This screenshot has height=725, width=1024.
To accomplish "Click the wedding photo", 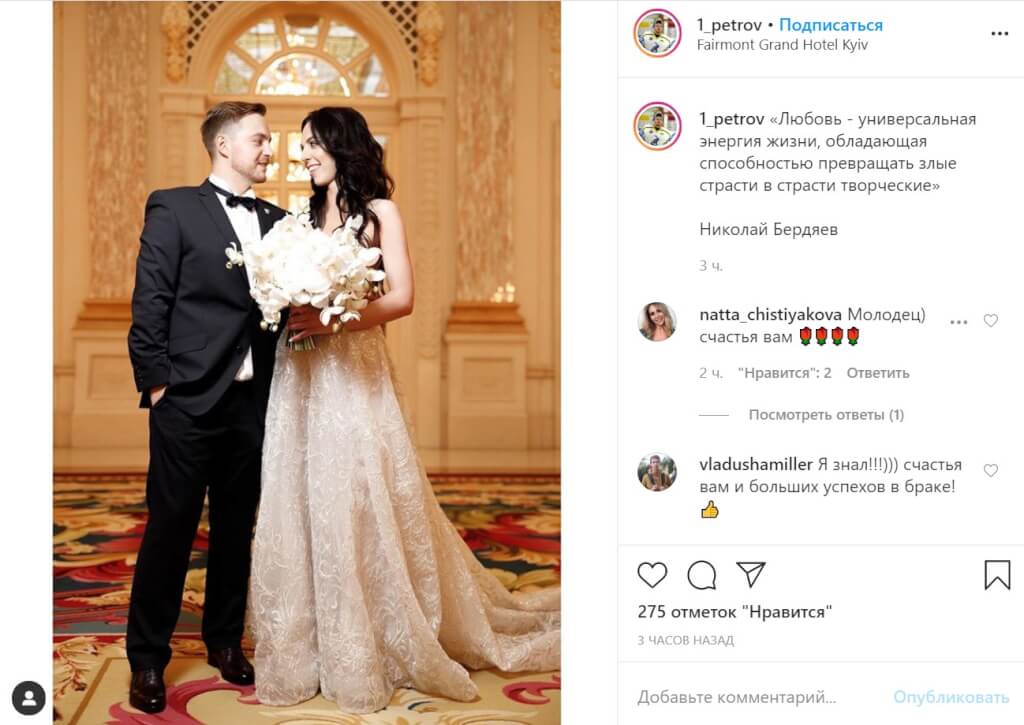I will tap(307, 362).
